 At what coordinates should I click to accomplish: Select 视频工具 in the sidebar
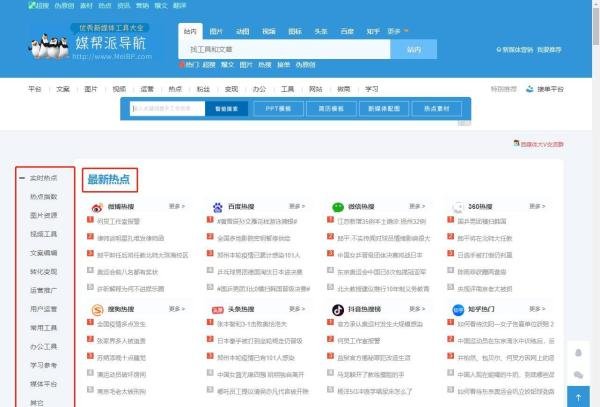coord(44,234)
